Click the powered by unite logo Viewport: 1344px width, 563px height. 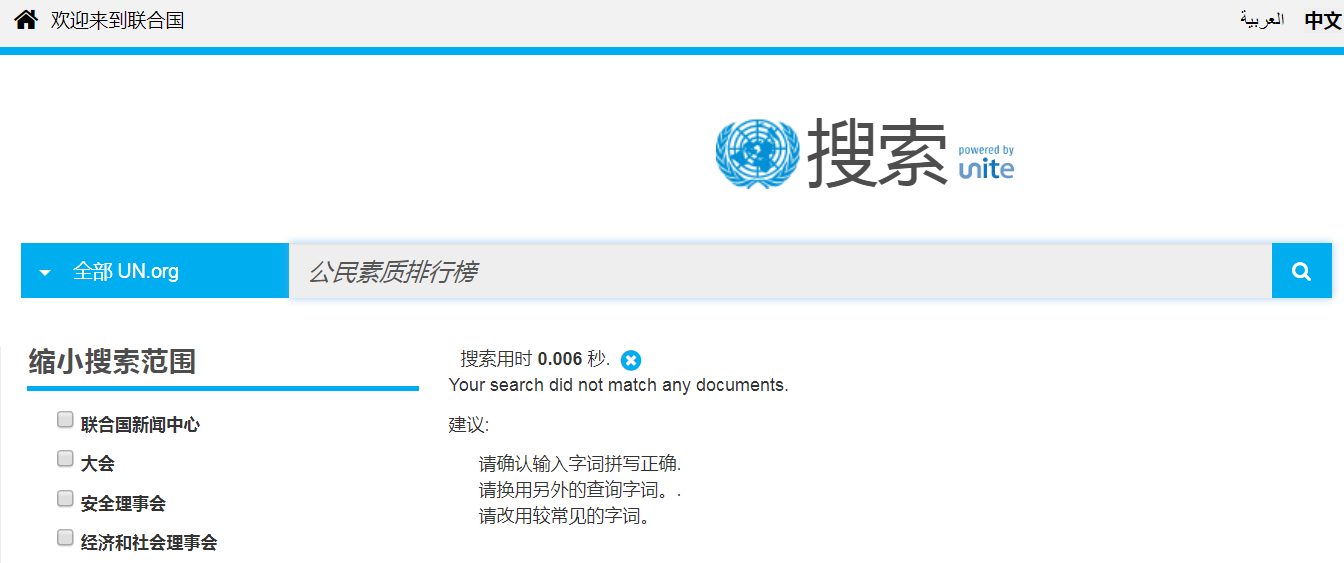[986, 163]
